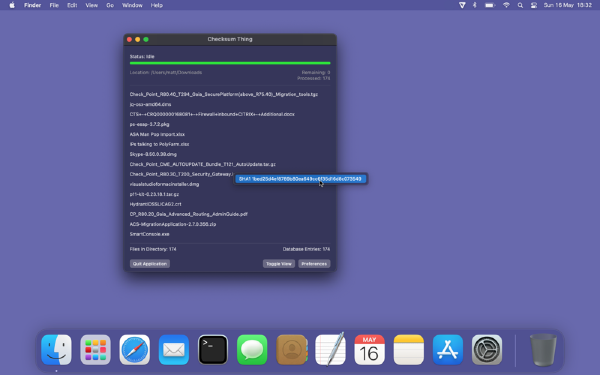Open the Terminal app in dock
Screen dimensions: 600x375
(x=213, y=350)
